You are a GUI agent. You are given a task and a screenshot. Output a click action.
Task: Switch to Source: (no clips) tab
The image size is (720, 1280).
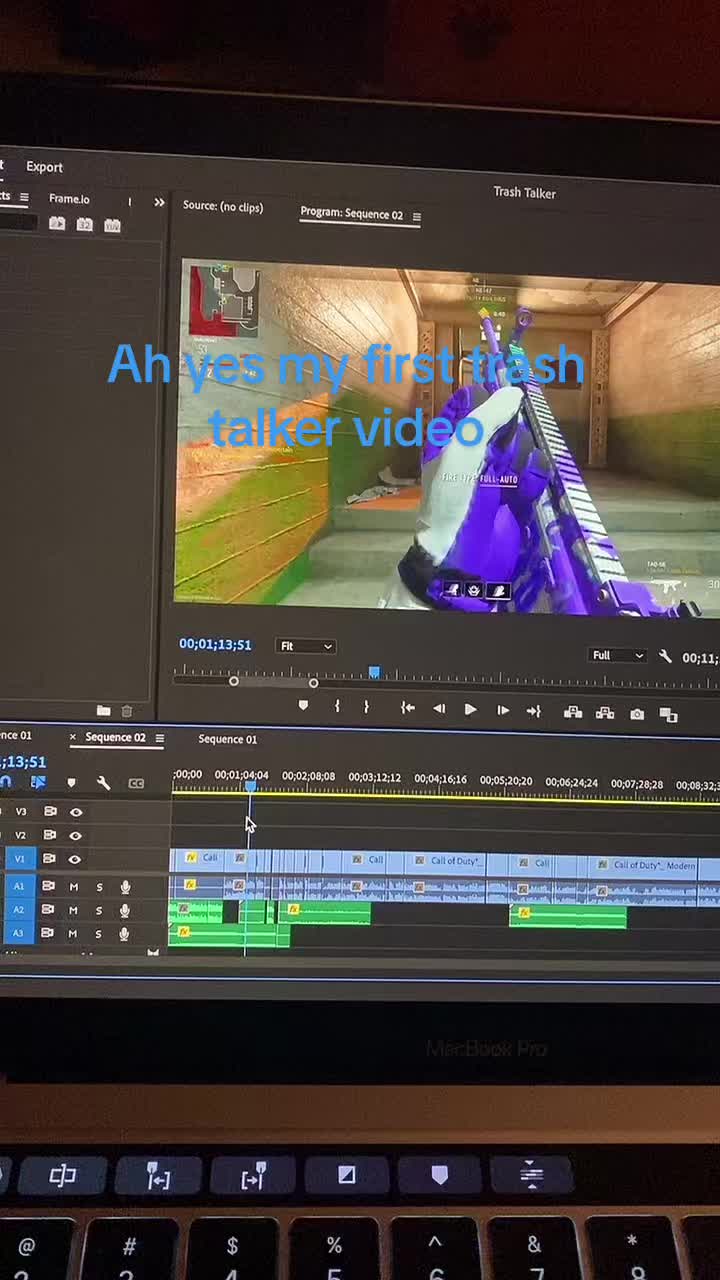point(223,207)
